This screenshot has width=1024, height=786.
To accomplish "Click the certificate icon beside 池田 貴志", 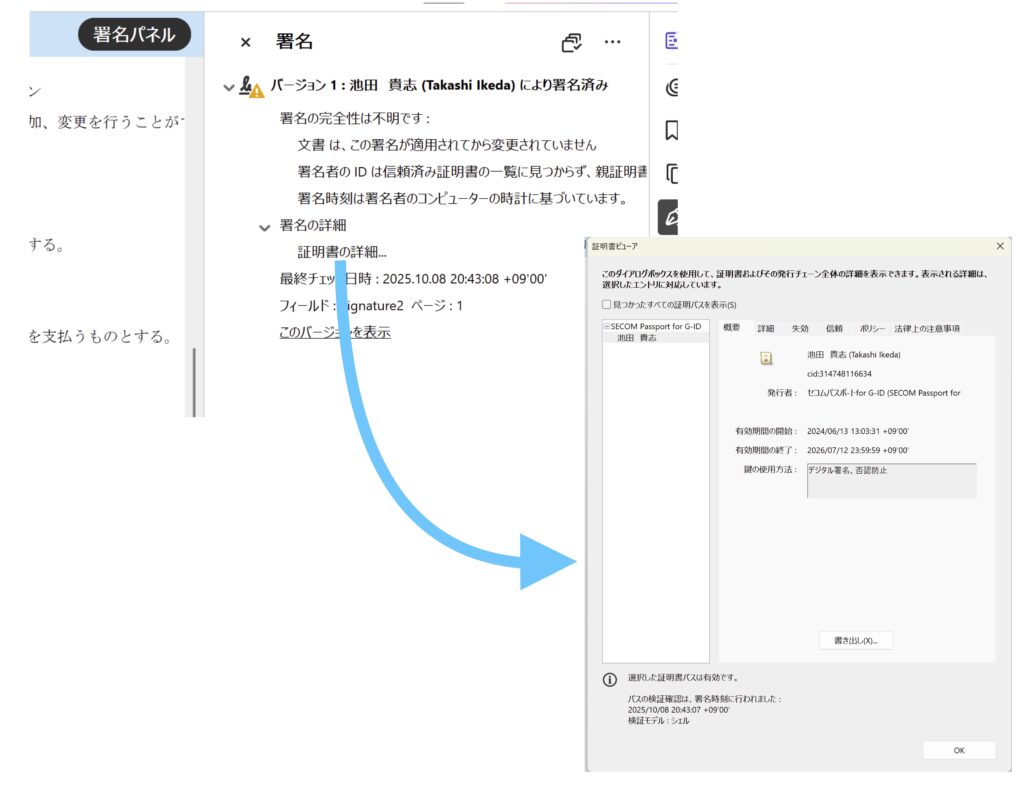I will pyautogui.click(x=766, y=357).
